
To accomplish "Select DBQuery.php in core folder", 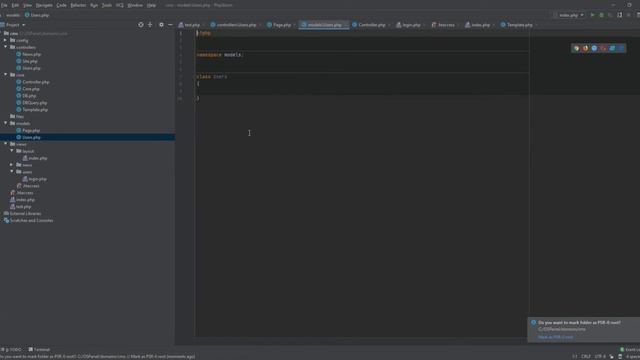I will pyautogui.click(x=31, y=103).
